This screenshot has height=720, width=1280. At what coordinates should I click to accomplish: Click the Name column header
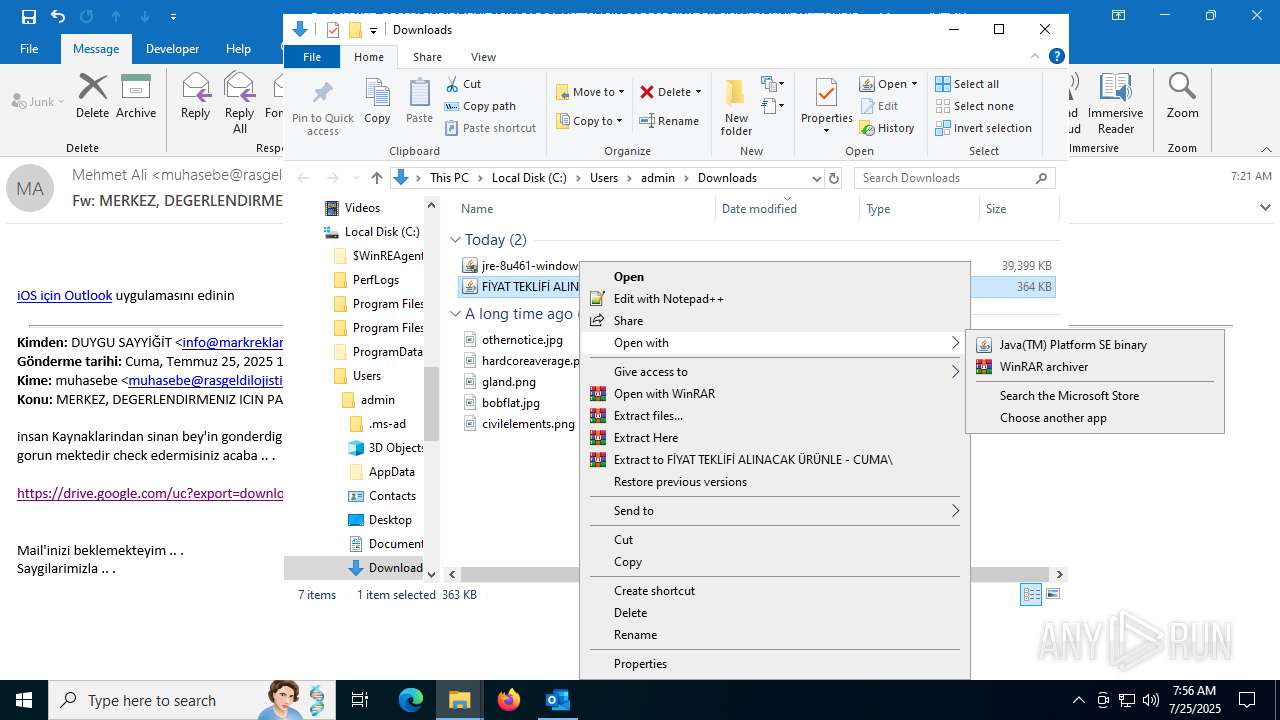click(x=585, y=209)
